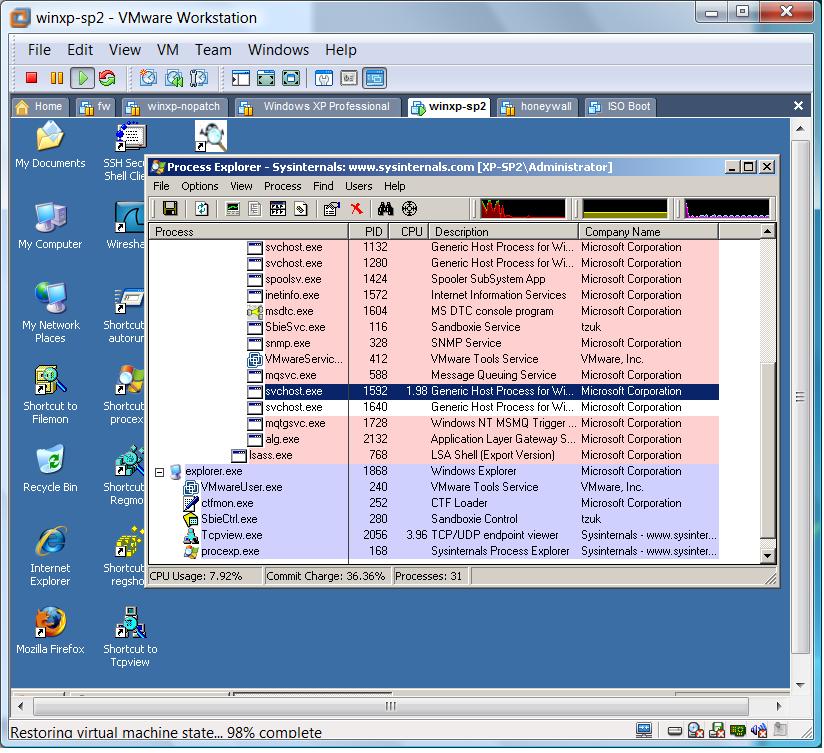
Task: Open the VMware VM menu
Action: pyautogui.click(x=168, y=50)
